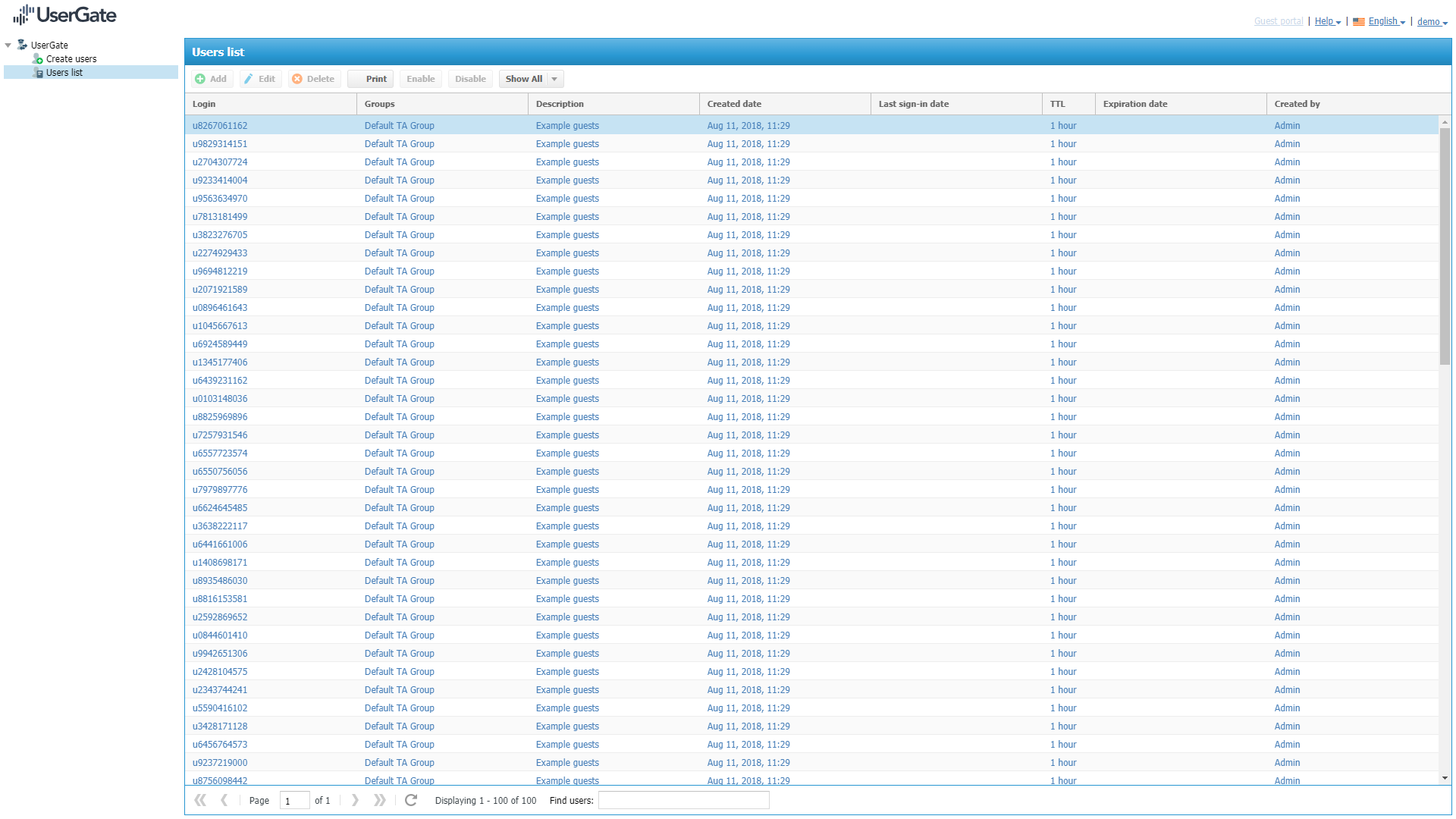Open Create users in sidebar tree
Screen dimensions: 1456x819
click(71, 59)
